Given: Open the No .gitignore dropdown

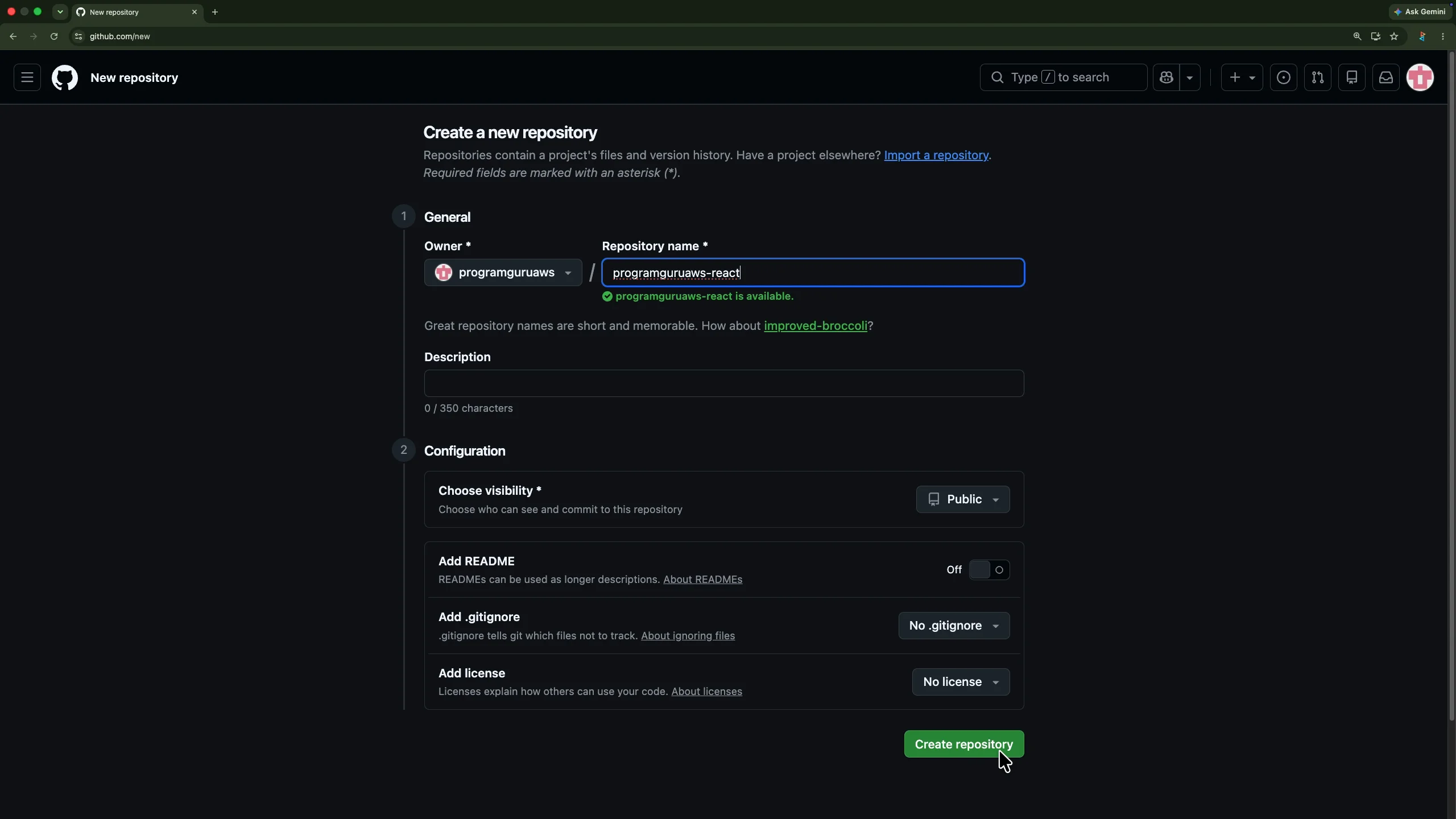Looking at the screenshot, I should tap(954, 626).
